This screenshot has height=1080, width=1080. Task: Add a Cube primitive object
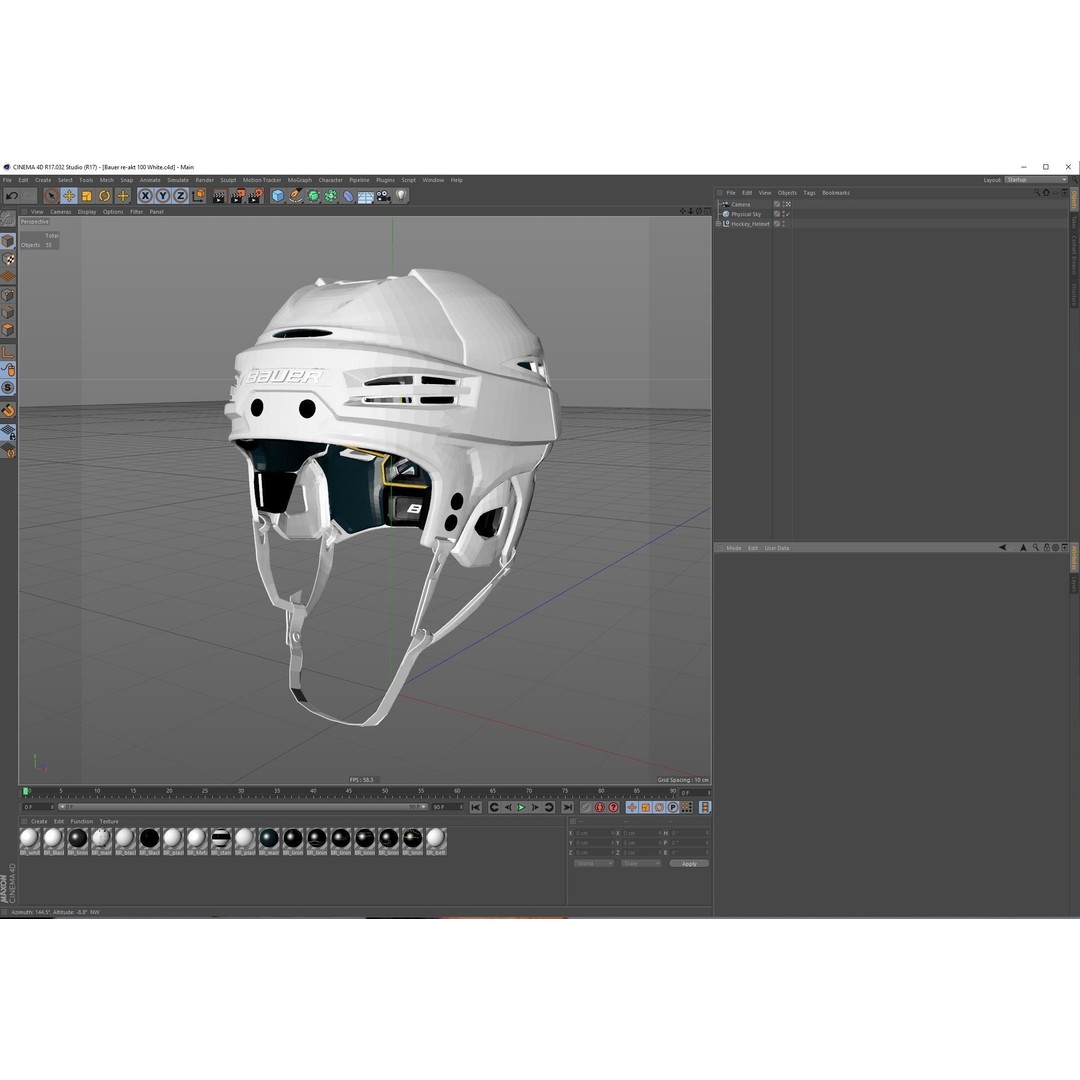[278, 196]
